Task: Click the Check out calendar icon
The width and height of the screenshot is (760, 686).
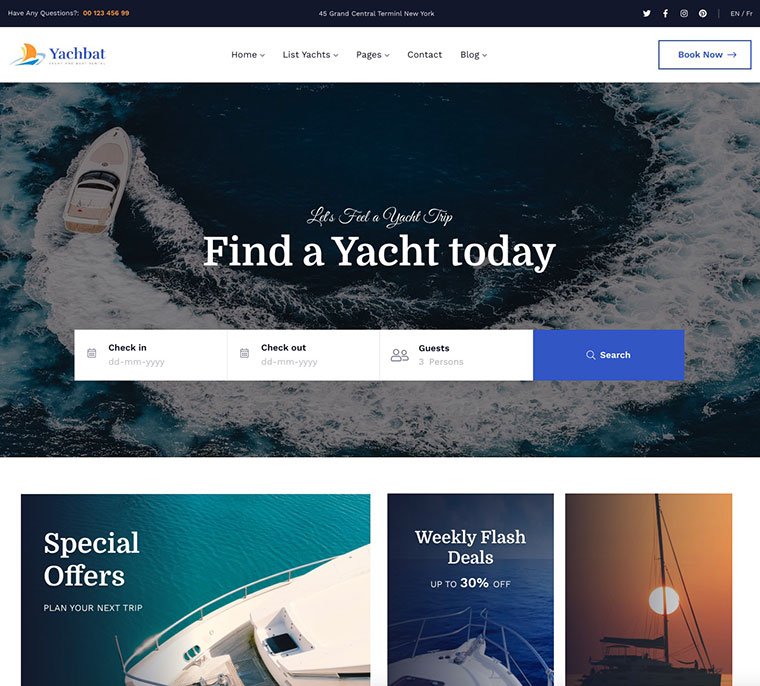Action: 244,353
